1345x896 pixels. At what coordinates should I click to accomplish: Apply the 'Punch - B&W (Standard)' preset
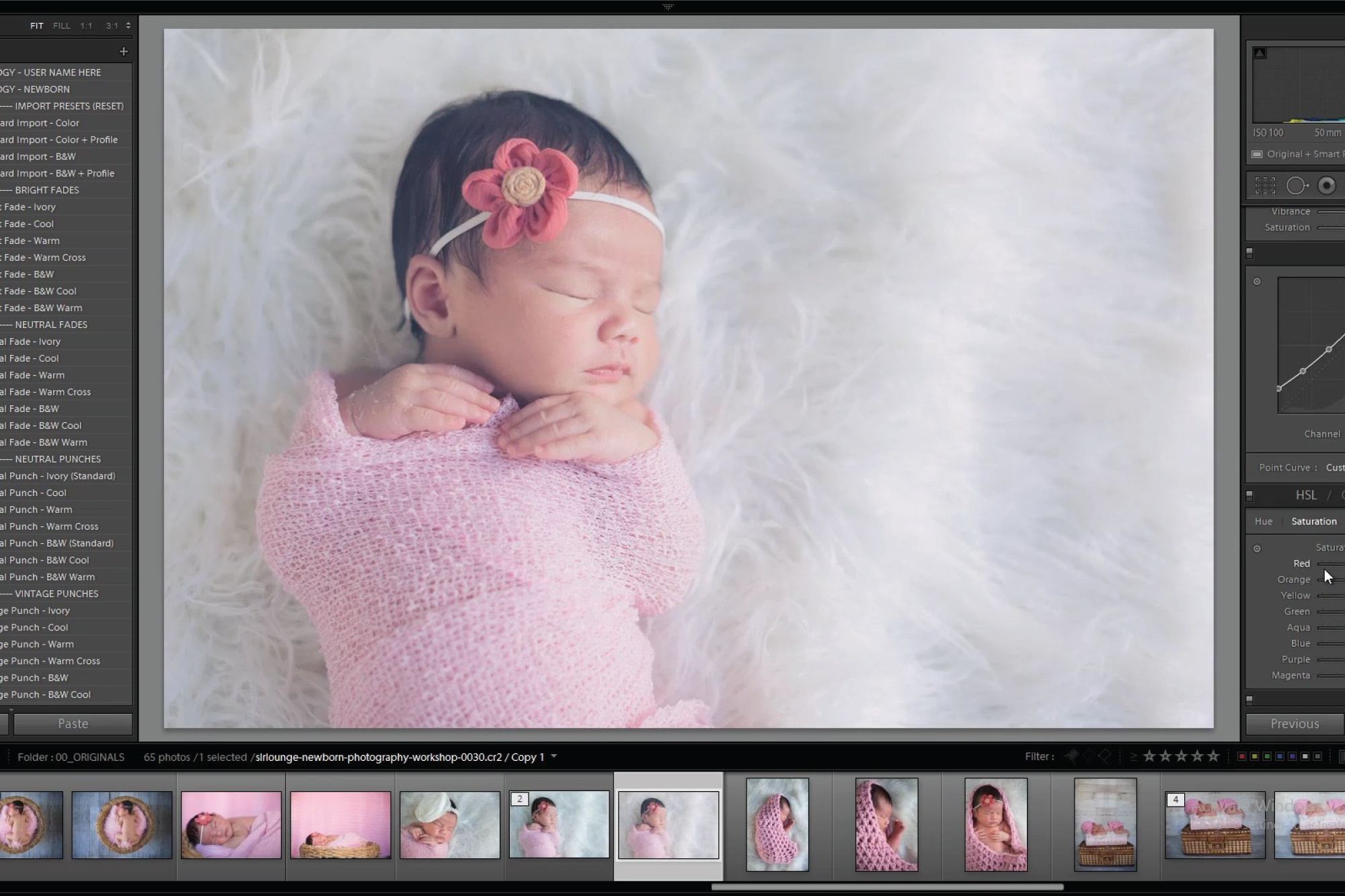pyautogui.click(x=66, y=543)
